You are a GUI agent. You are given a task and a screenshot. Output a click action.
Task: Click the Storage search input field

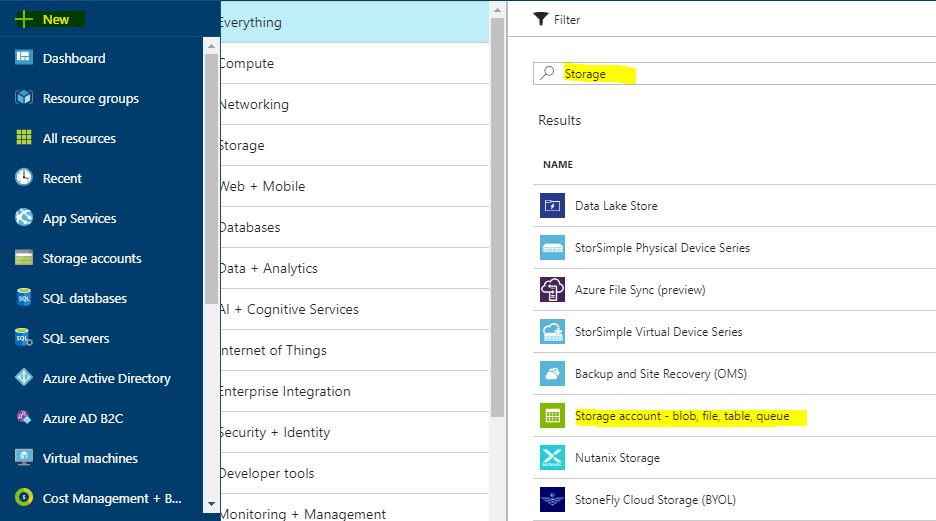pos(734,73)
